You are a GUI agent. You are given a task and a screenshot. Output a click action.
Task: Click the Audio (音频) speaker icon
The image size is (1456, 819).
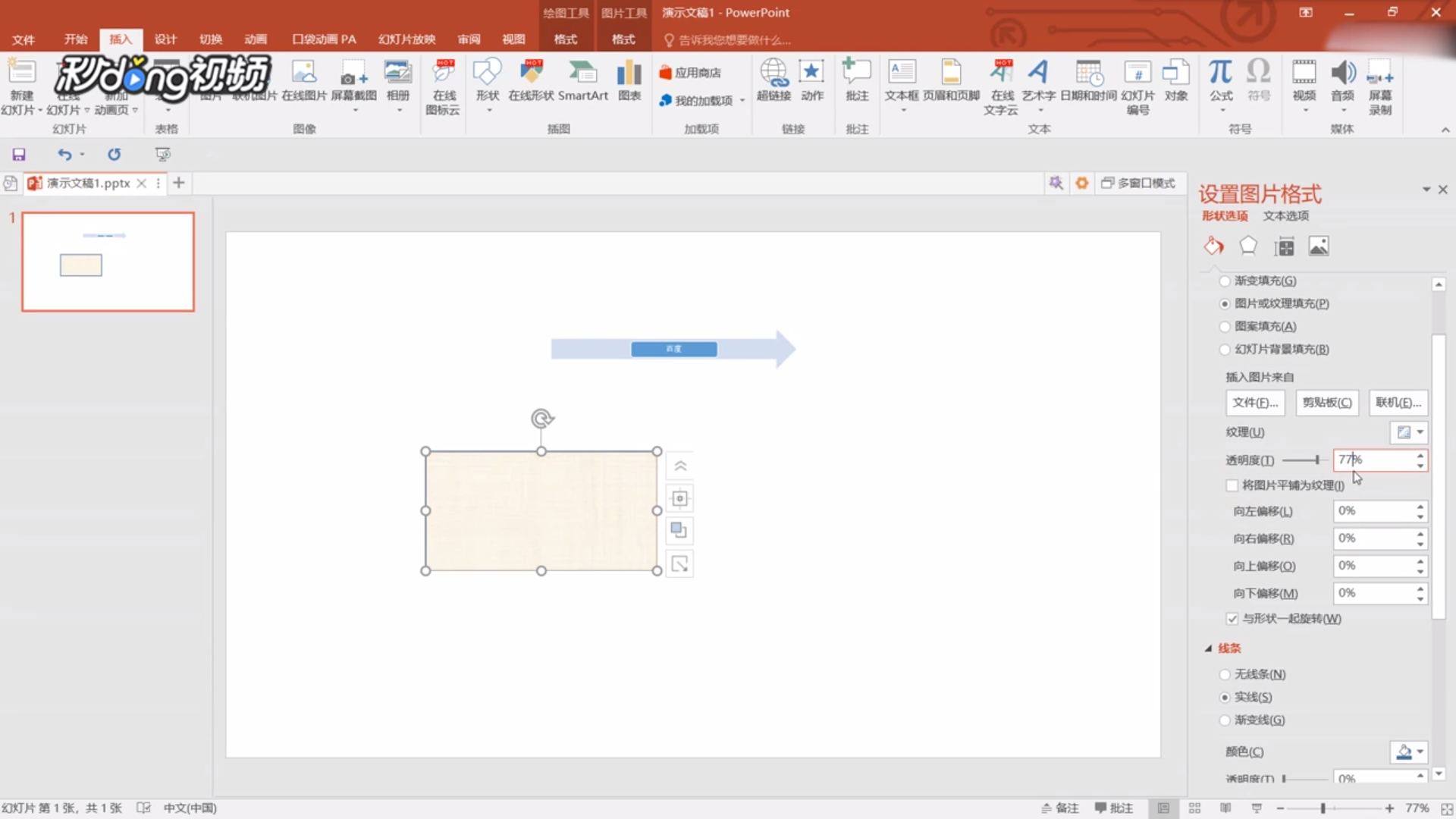(x=1342, y=74)
